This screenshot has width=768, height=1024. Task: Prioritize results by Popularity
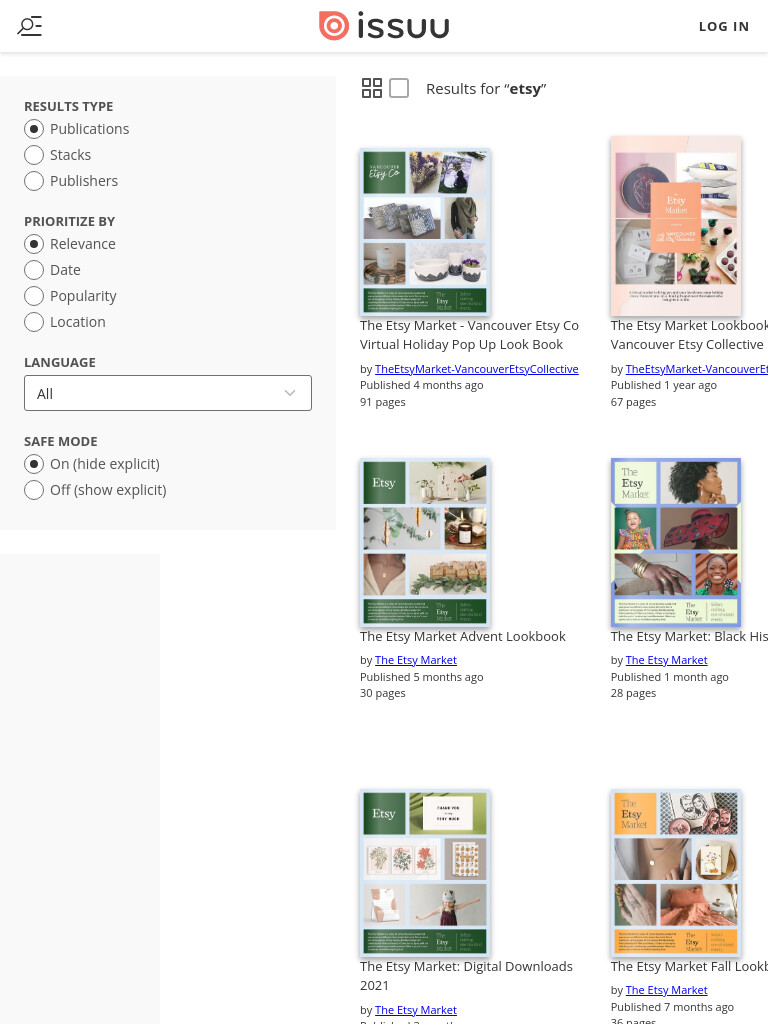[34, 296]
